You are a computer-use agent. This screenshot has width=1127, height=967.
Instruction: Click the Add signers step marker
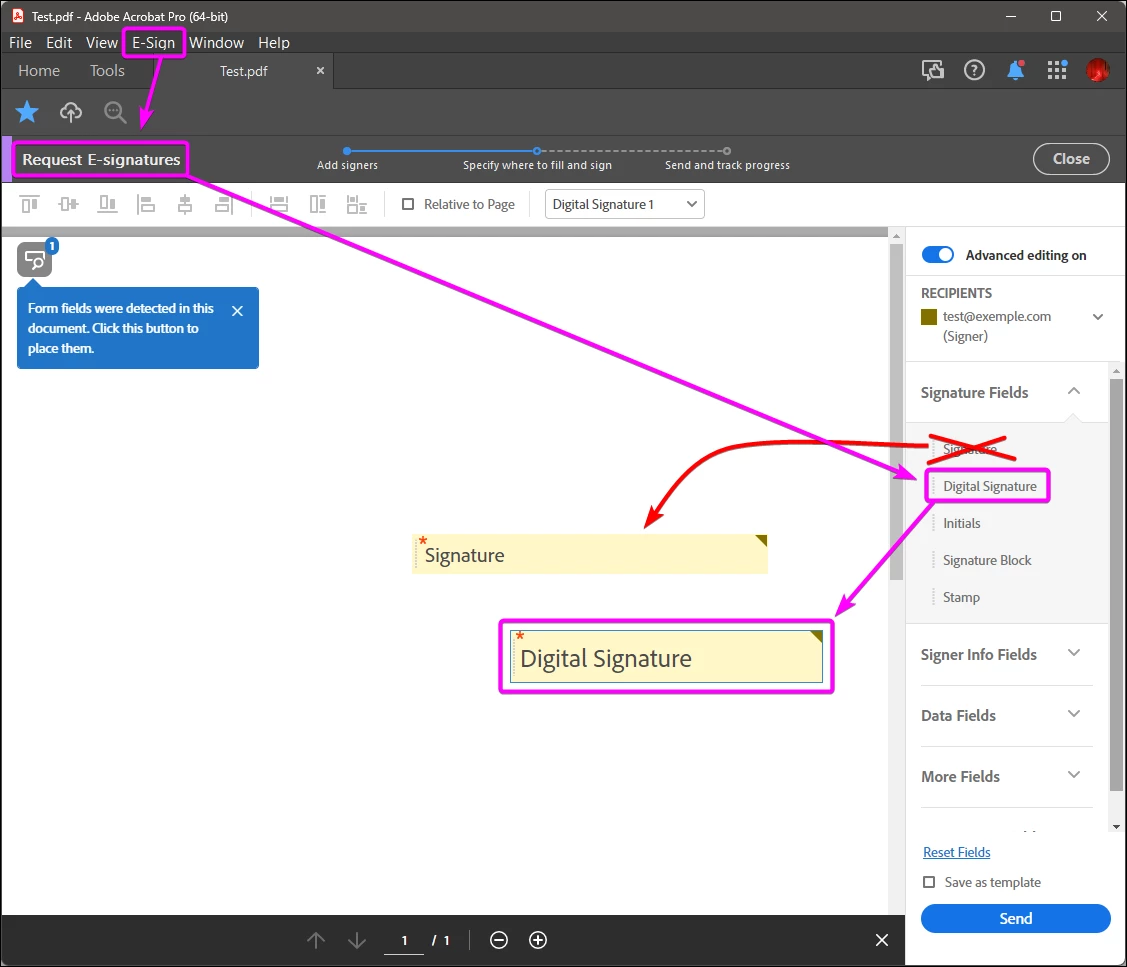click(x=347, y=151)
